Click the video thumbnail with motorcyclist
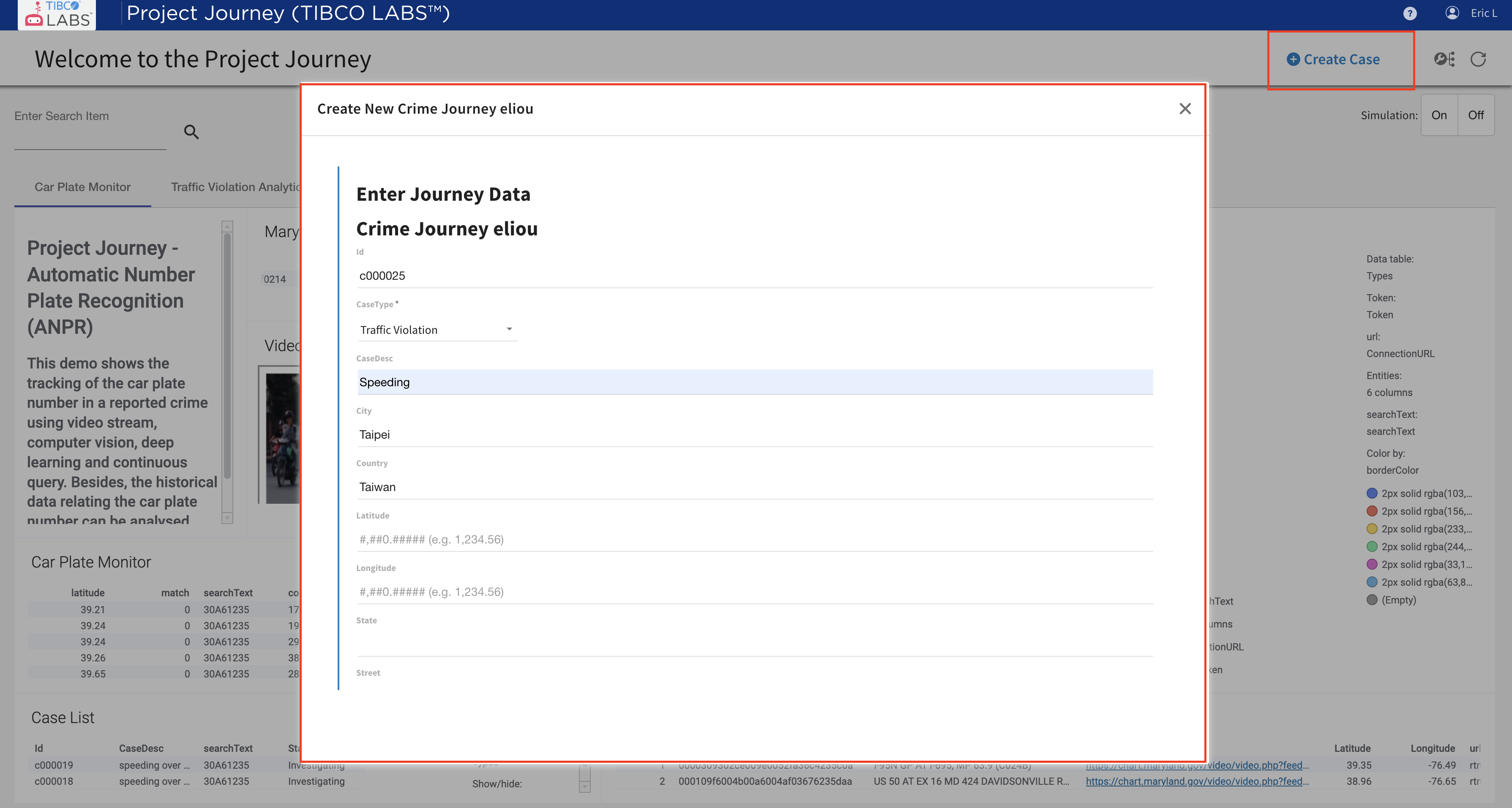Image resolution: width=1512 pixels, height=808 pixels. click(x=283, y=438)
